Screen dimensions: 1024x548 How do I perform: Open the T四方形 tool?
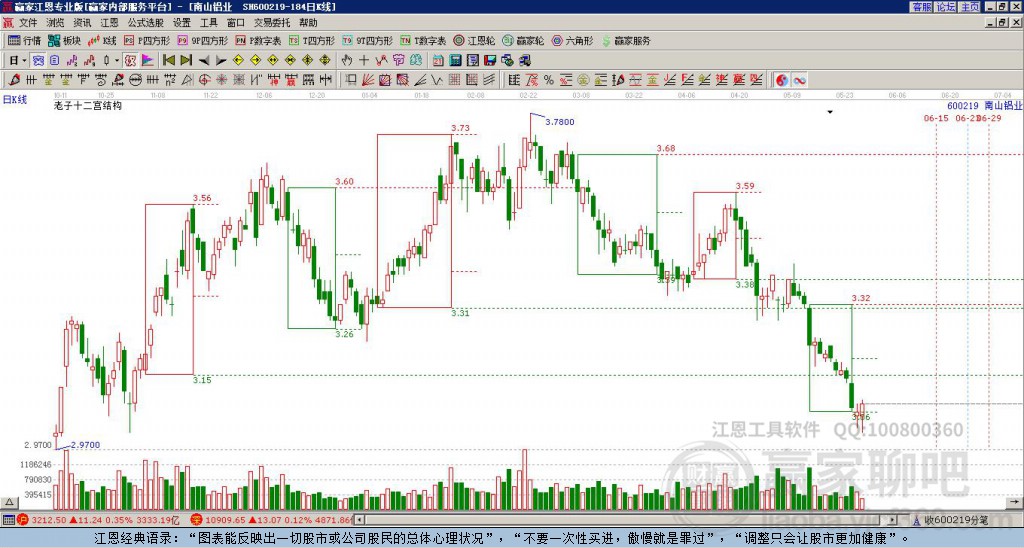[312, 40]
